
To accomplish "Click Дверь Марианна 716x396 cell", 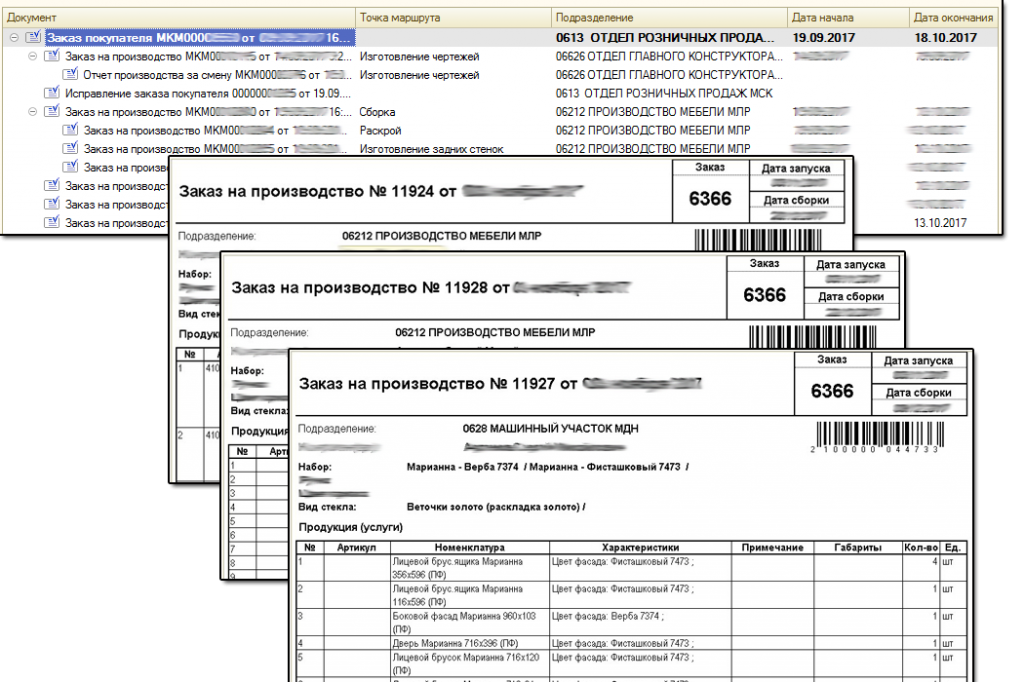I will click(470, 643).
